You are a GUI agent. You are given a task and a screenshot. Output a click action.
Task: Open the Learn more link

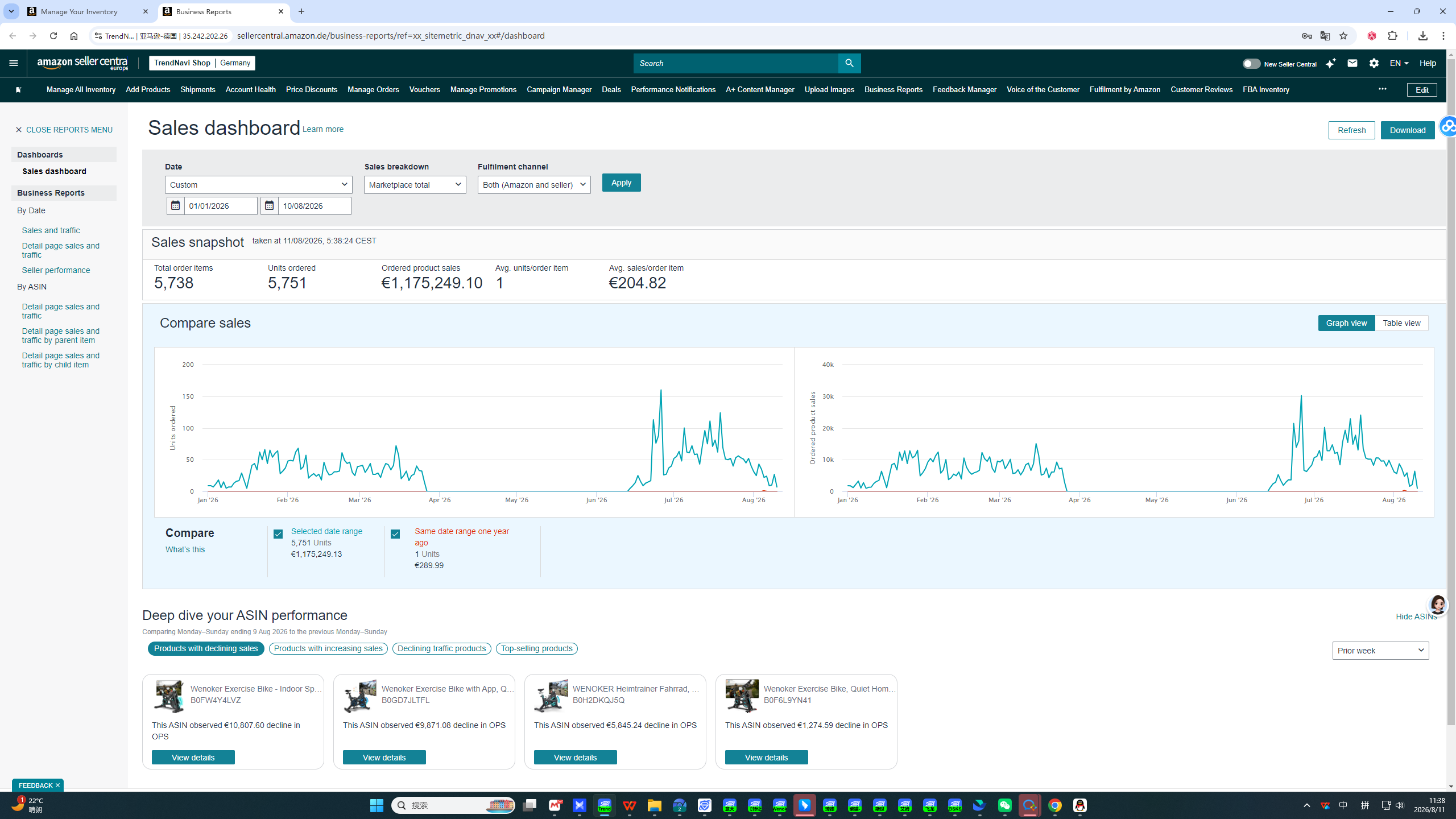[x=322, y=129]
